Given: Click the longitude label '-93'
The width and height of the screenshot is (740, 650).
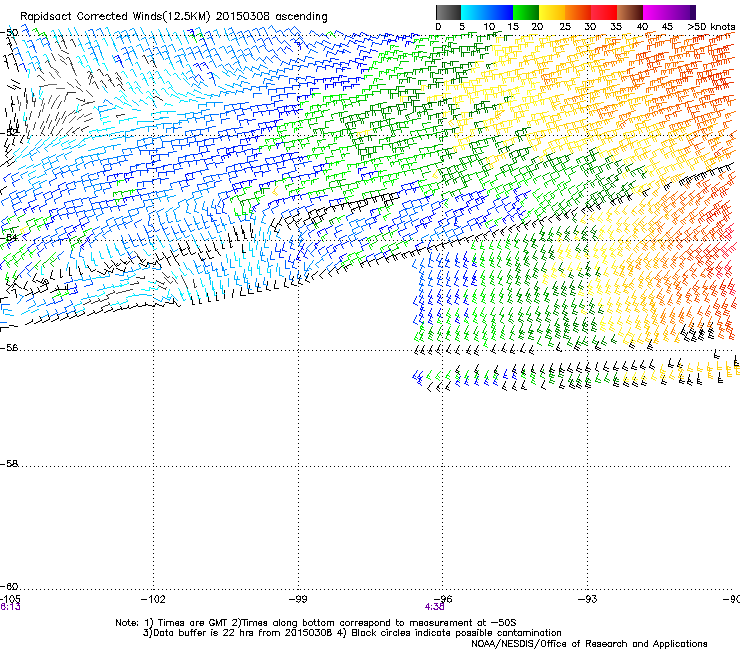Looking at the screenshot, I should tap(587, 599).
